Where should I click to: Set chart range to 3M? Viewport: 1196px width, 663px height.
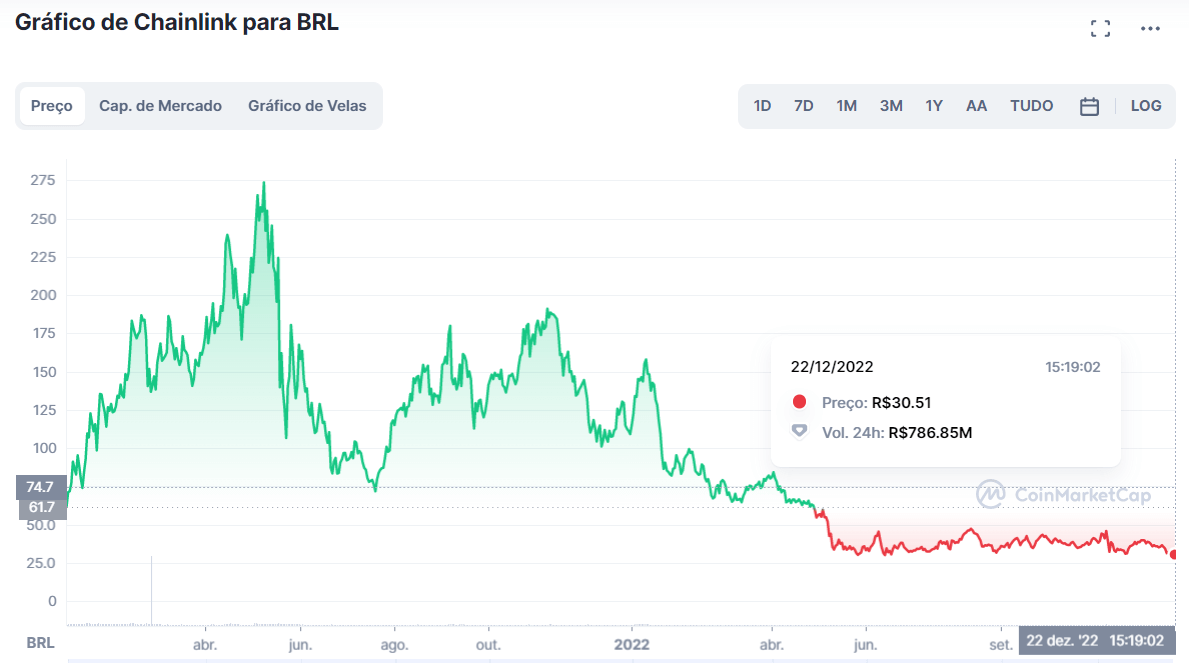pyautogui.click(x=891, y=106)
